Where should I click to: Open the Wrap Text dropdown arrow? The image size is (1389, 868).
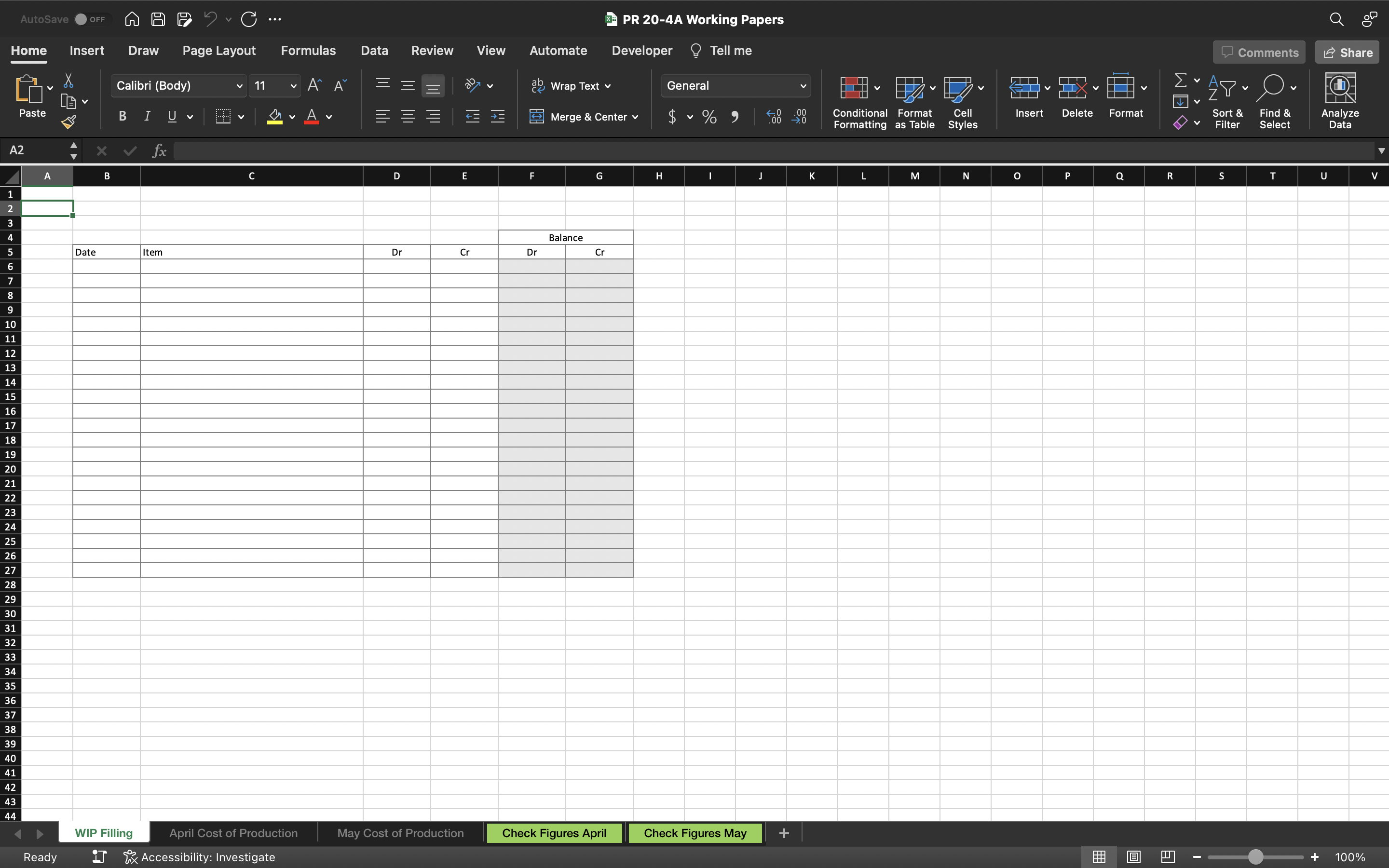tap(608, 86)
